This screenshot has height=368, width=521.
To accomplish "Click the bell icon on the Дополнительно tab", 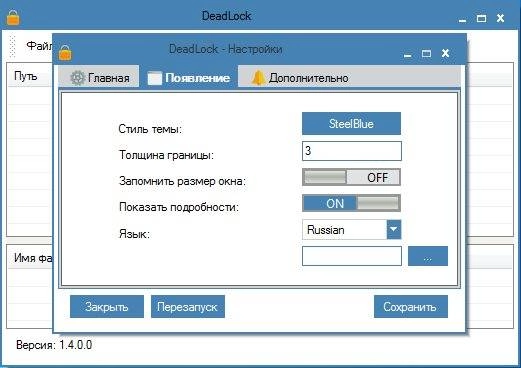I will pos(258,78).
